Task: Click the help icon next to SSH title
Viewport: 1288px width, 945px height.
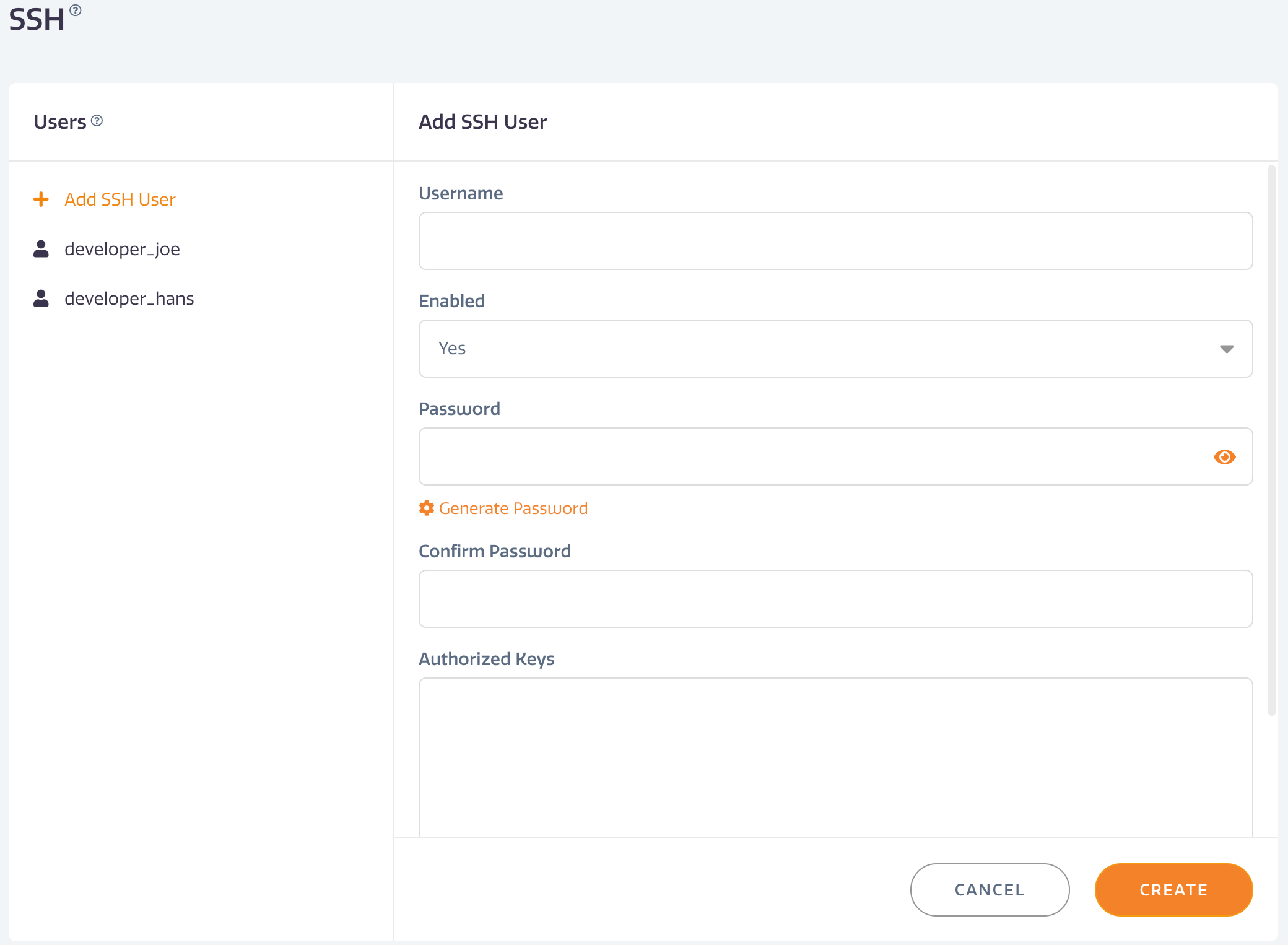Action: [x=76, y=9]
